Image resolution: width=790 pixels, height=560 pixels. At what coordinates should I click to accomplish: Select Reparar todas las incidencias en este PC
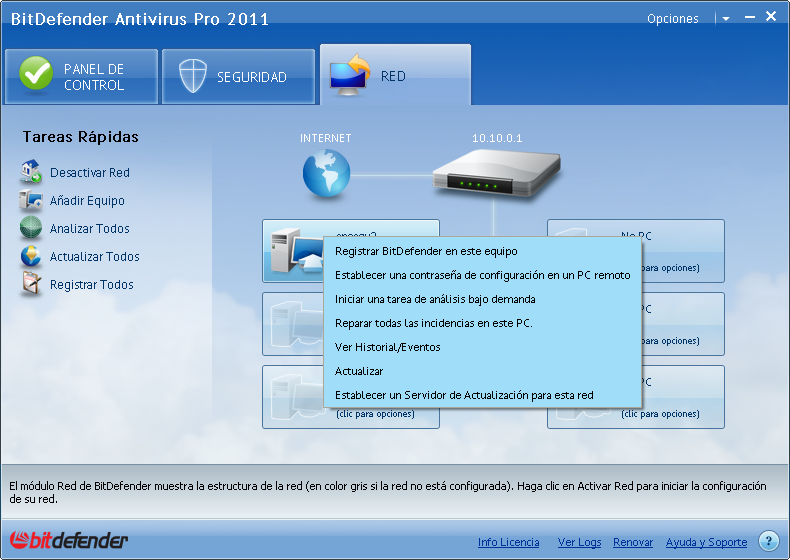[x=433, y=323]
